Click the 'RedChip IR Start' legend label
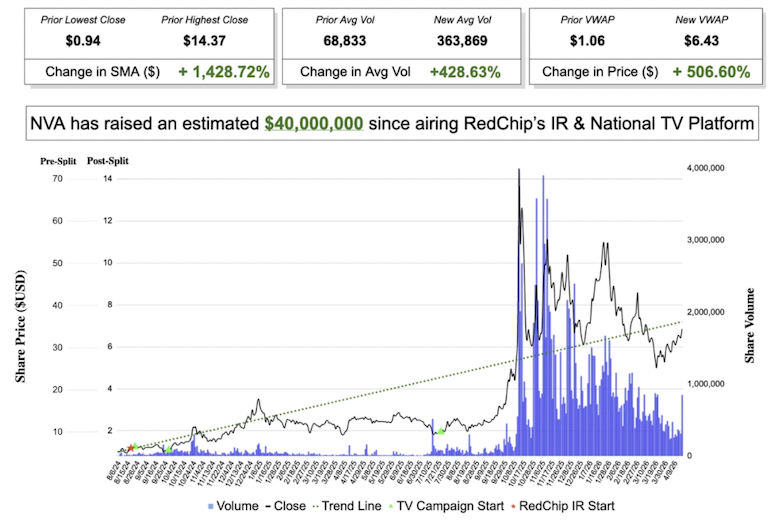769x522 pixels. (x=566, y=506)
